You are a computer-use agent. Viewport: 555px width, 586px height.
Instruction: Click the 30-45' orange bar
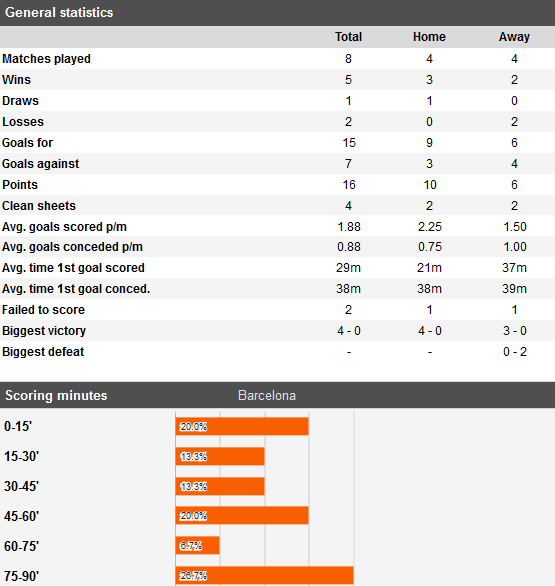(220, 486)
